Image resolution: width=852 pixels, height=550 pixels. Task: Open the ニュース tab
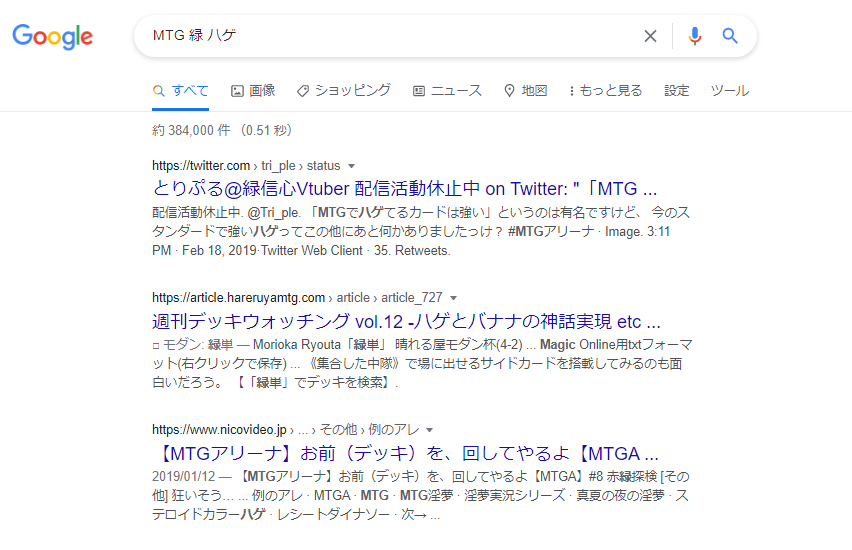point(447,91)
